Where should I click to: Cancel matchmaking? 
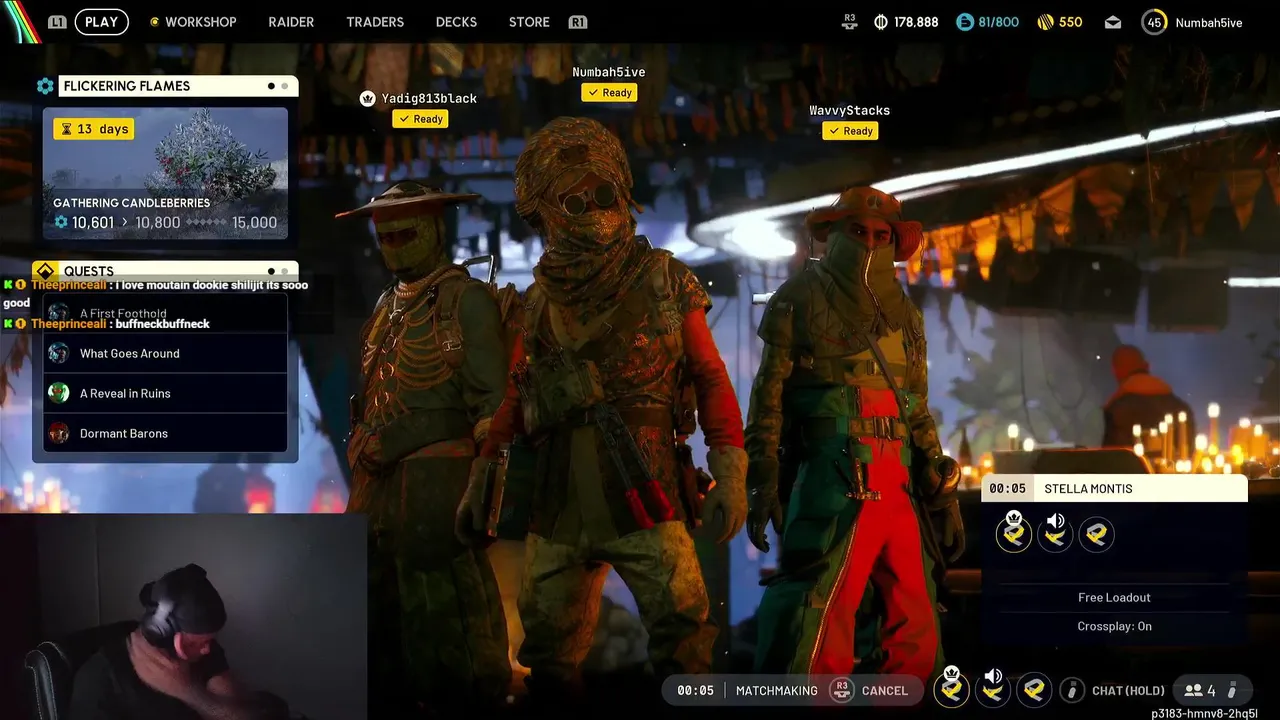[885, 690]
